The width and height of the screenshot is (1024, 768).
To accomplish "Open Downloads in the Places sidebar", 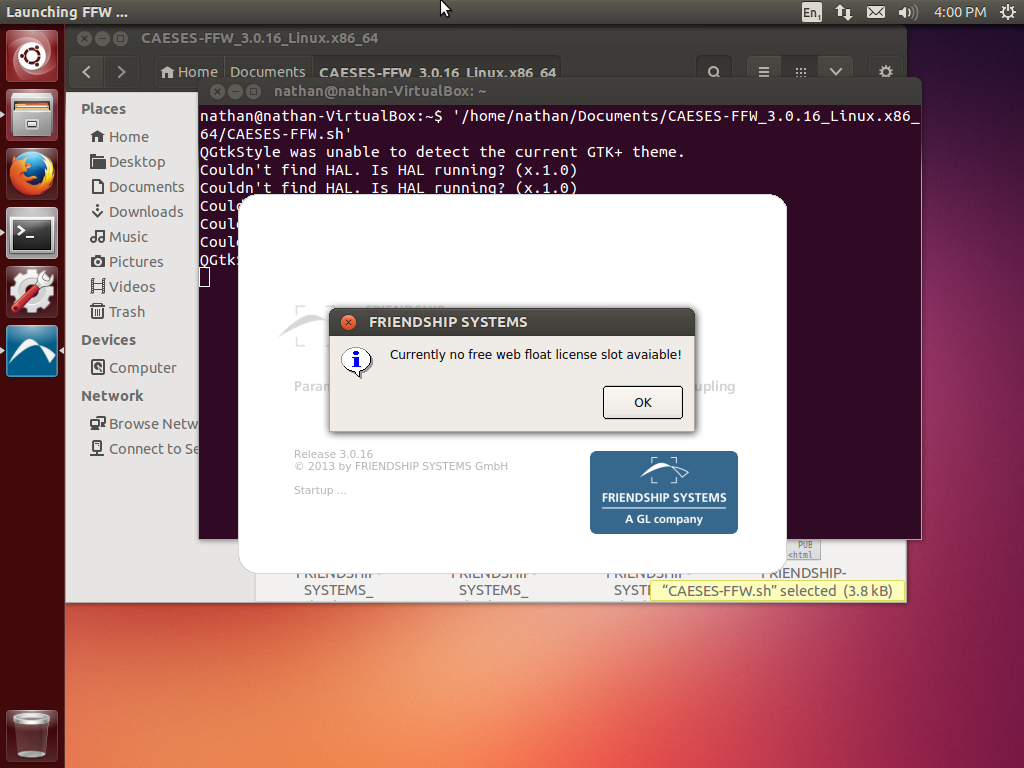I will (x=137, y=212).
